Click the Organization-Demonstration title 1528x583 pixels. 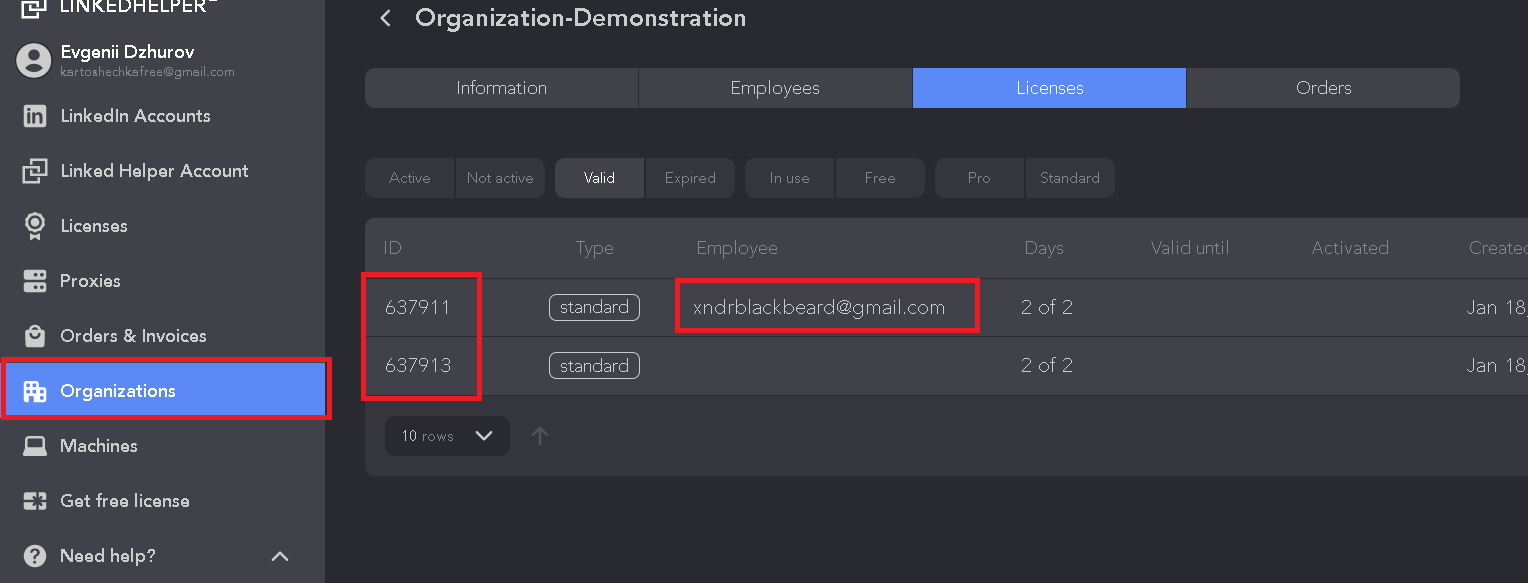pyautogui.click(x=580, y=18)
